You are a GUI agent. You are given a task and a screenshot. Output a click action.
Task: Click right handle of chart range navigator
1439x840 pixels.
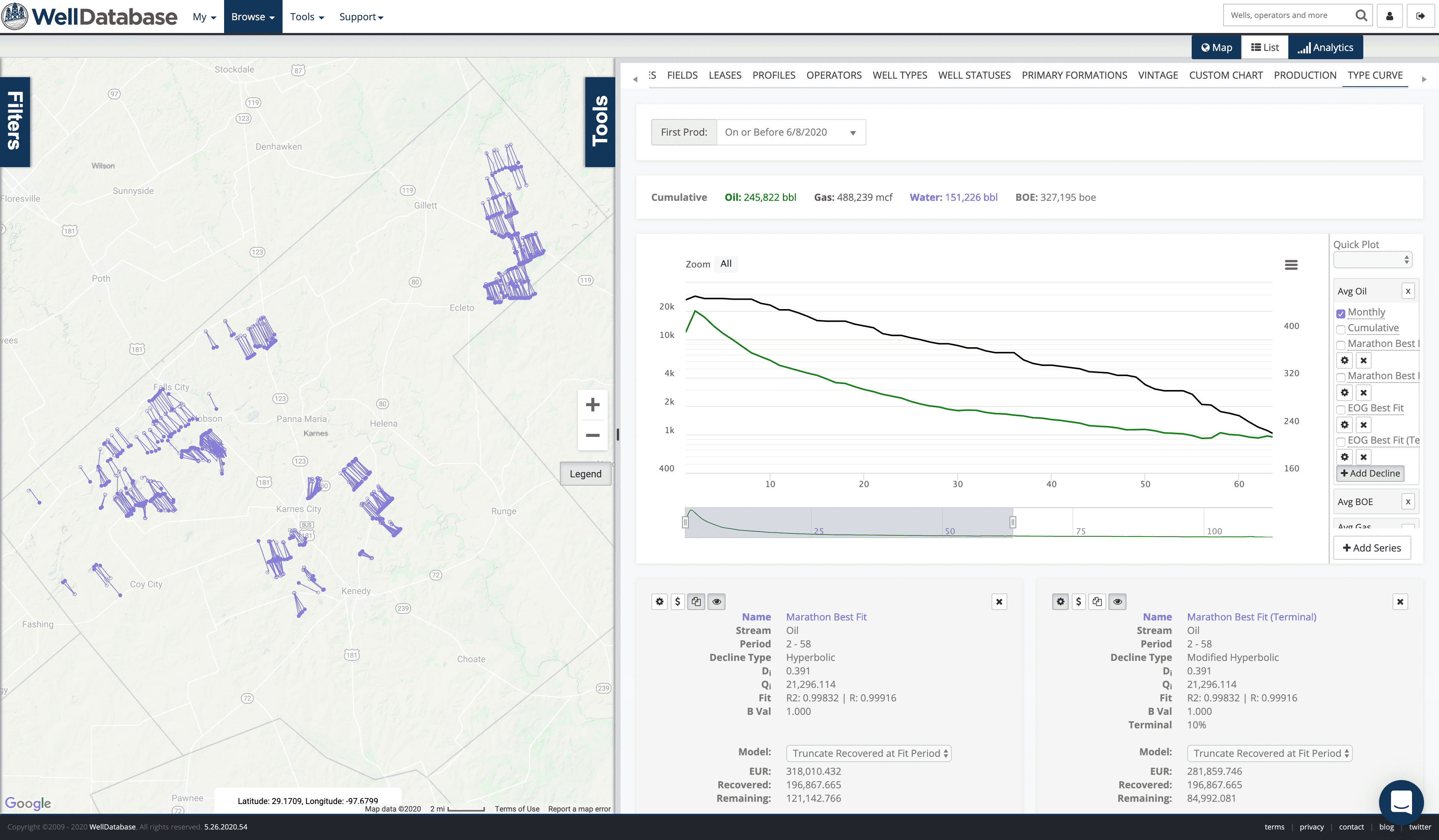pyautogui.click(x=1013, y=522)
